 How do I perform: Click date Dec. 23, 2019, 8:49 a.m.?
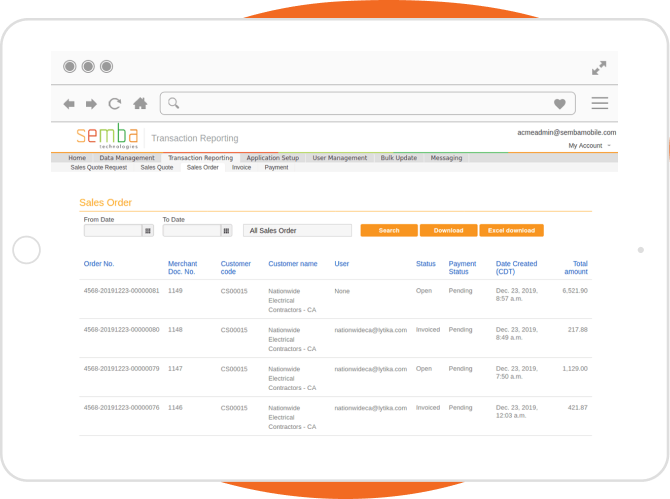coord(517,333)
